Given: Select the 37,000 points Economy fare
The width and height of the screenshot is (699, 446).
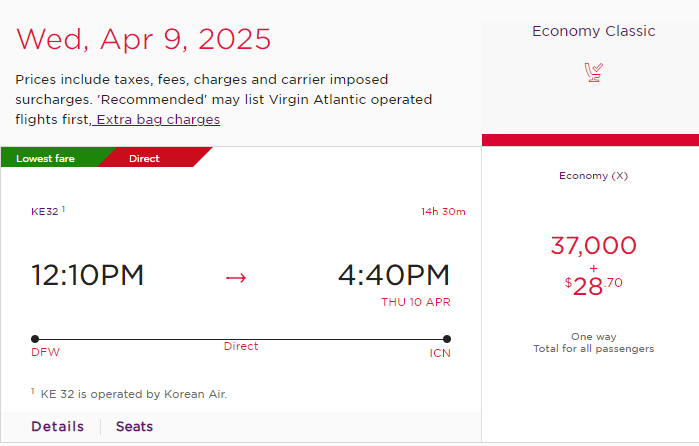Looking at the screenshot, I should [x=593, y=245].
